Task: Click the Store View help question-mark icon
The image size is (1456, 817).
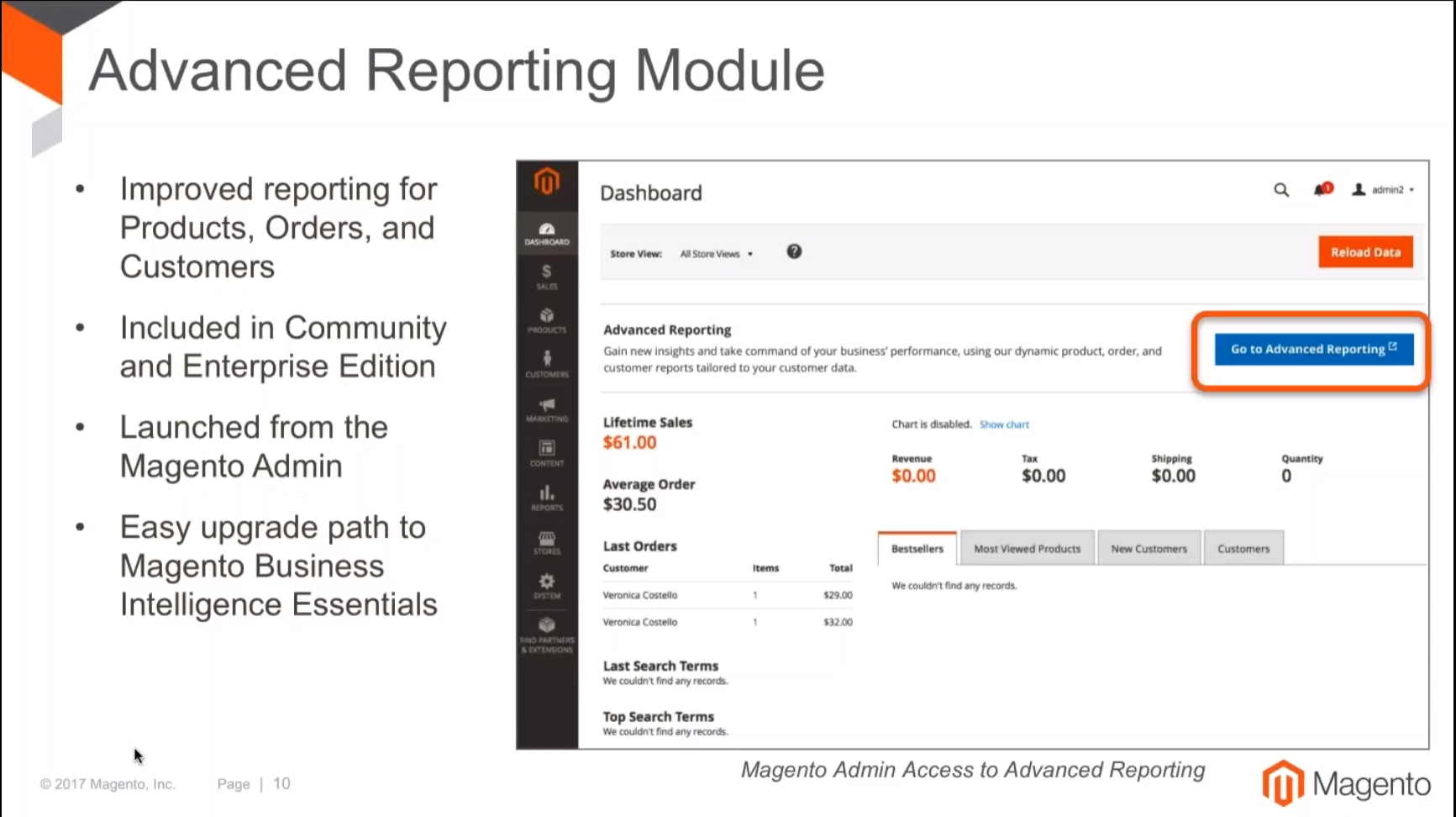Action: point(794,251)
